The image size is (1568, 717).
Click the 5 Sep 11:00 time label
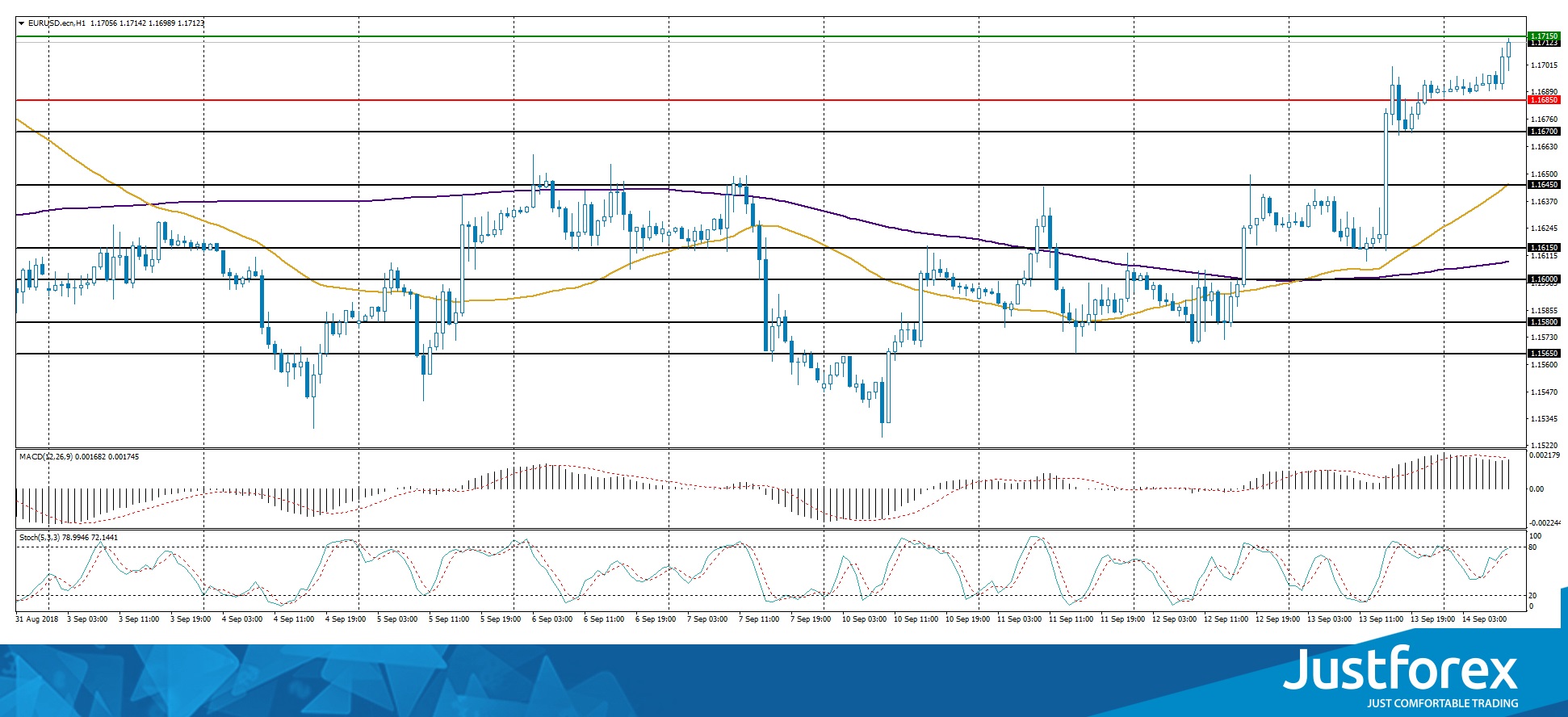[x=449, y=619]
